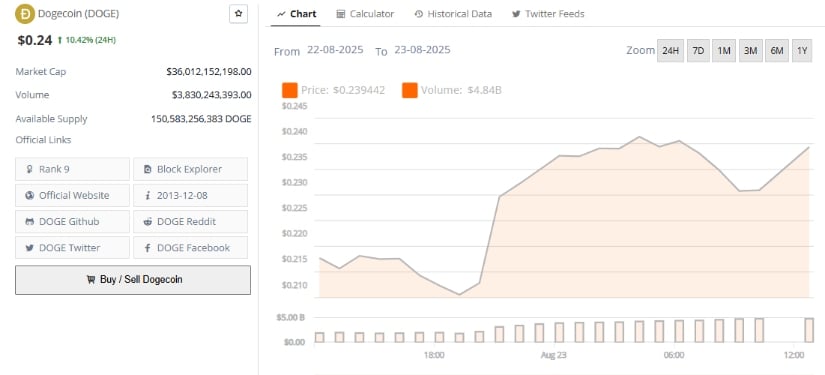Click the Reddit icon in DOGE Reddit

pyautogui.click(x=147, y=222)
